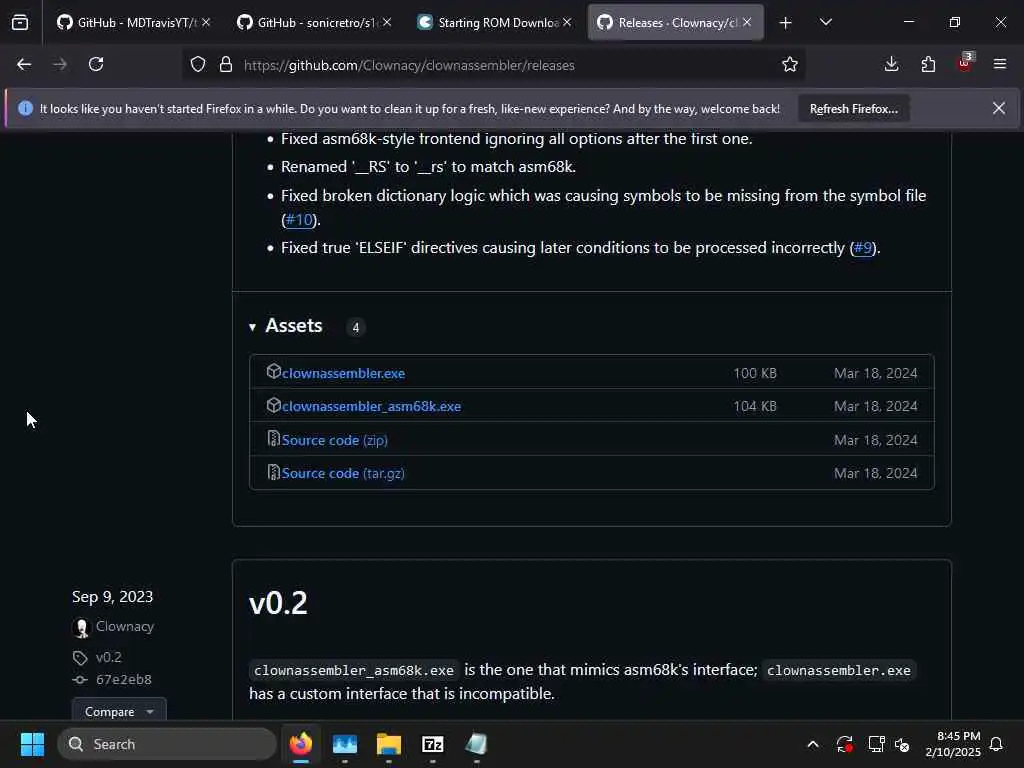Open the Windows Start menu
The height and width of the screenshot is (768, 1024).
(32, 744)
